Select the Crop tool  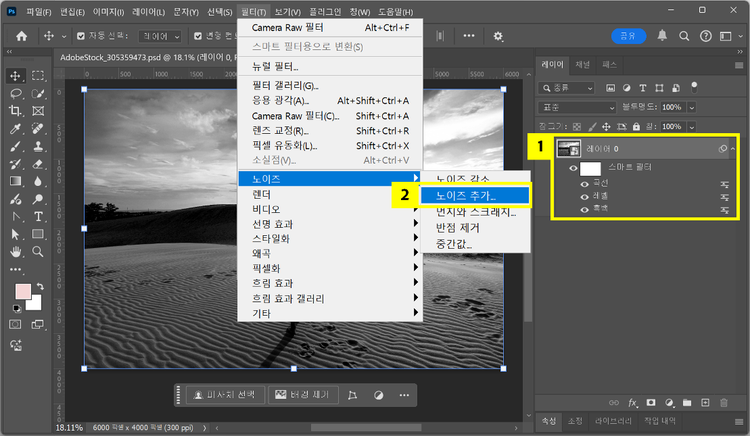point(15,111)
